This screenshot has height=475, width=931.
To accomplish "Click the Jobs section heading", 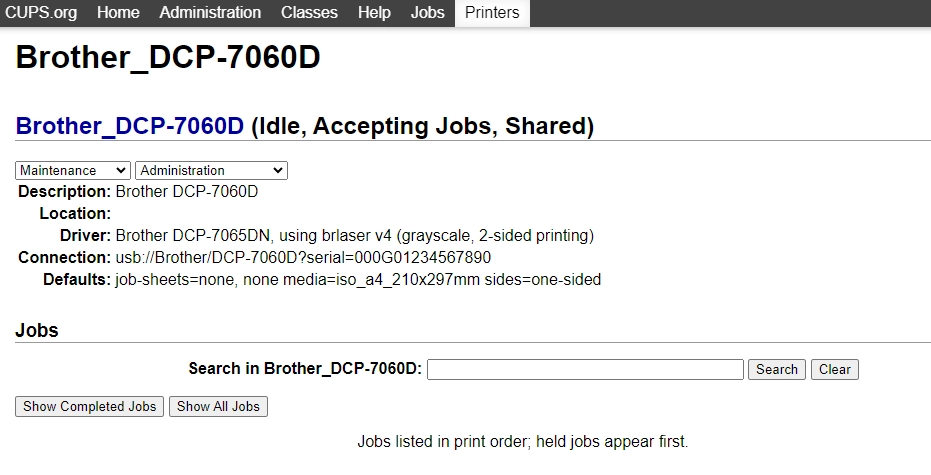I will coord(37,331).
